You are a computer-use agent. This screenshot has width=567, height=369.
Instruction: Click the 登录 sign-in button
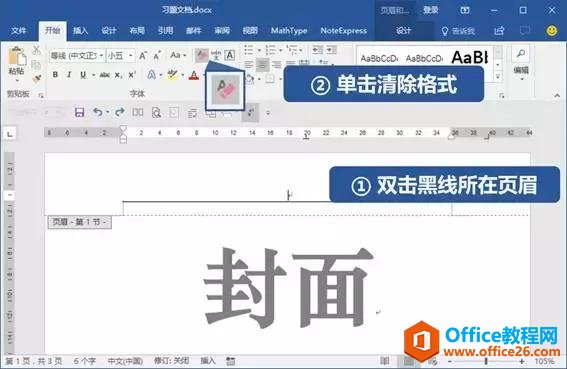[431, 10]
